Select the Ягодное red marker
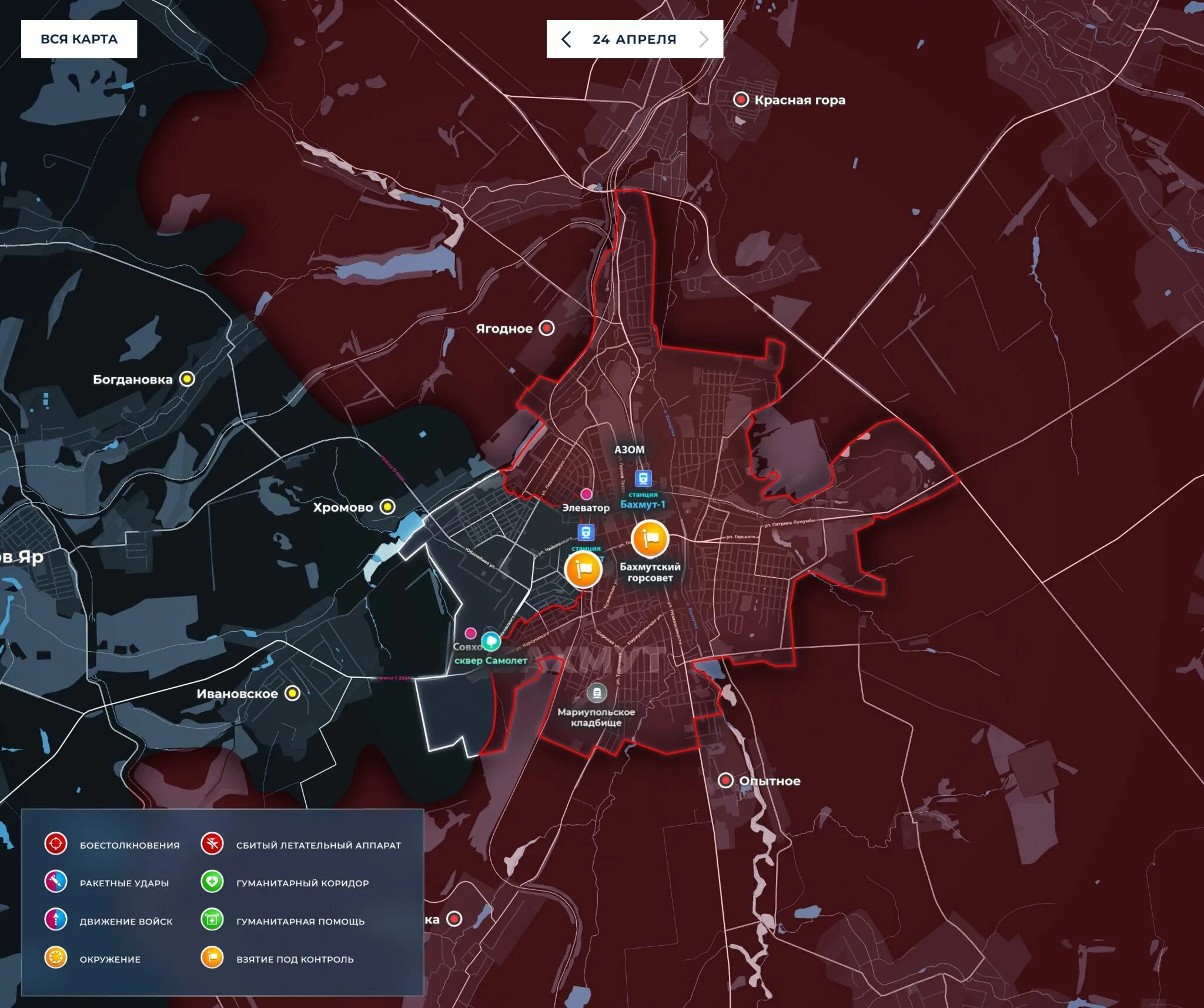This screenshot has width=1204, height=1008. pos(547,328)
